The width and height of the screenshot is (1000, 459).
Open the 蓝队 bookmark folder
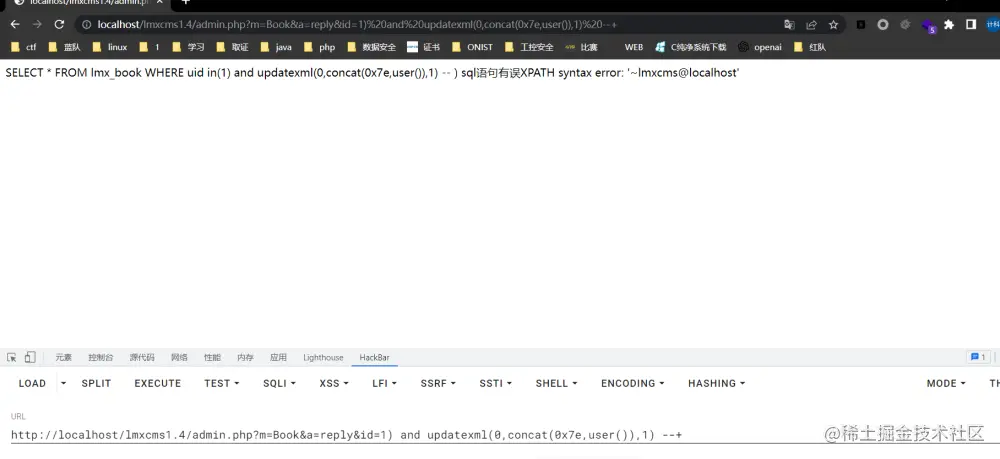coord(64,47)
